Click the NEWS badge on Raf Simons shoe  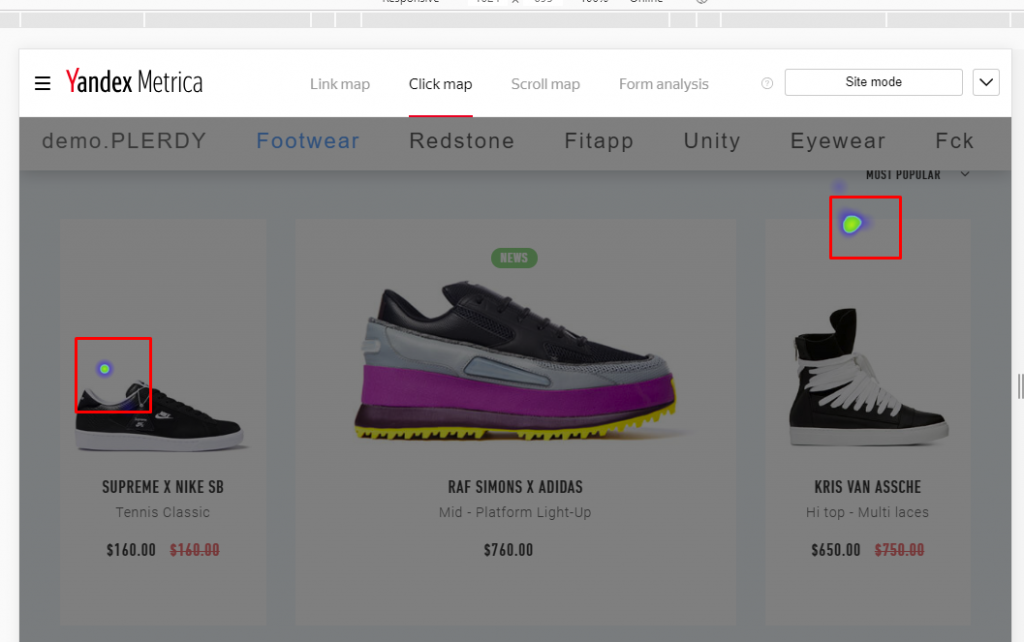pyautogui.click(x=514, y=258)
